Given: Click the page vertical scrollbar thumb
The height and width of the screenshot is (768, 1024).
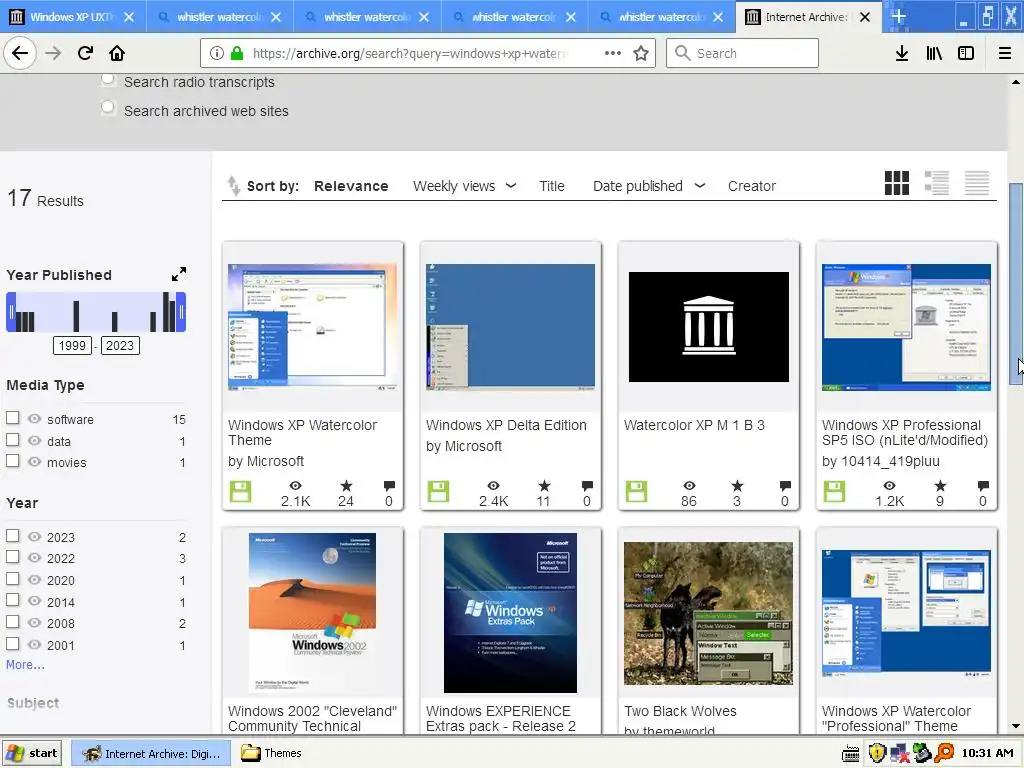Looking at the screenshot, I should (1016, 284).
